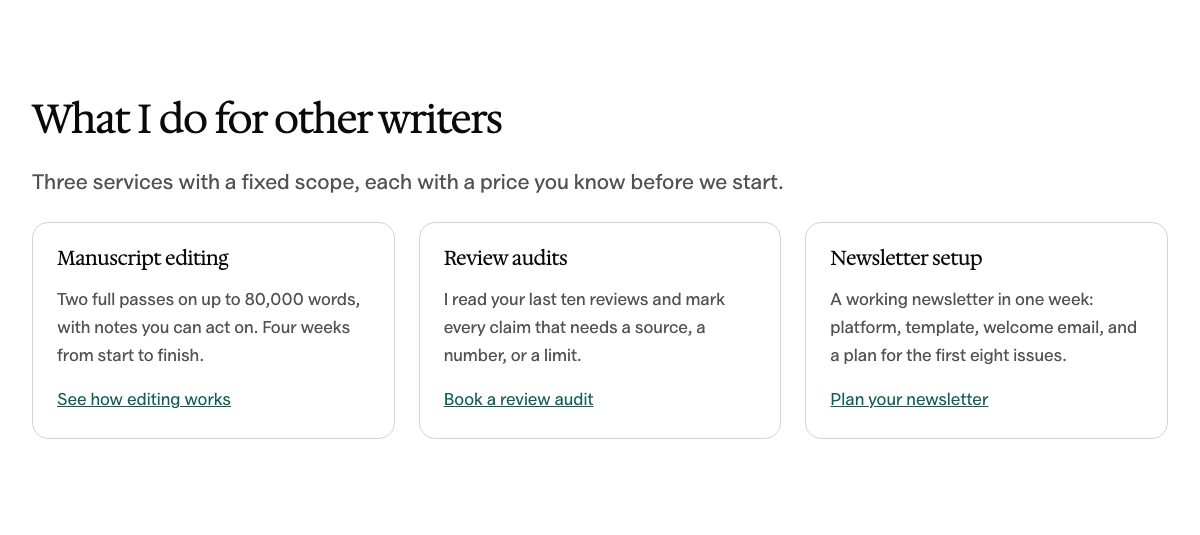The width and height of the screenshot is (1200, 535).
Task: Follow the 'Book a review audit' link
Action: coord(518,399)
